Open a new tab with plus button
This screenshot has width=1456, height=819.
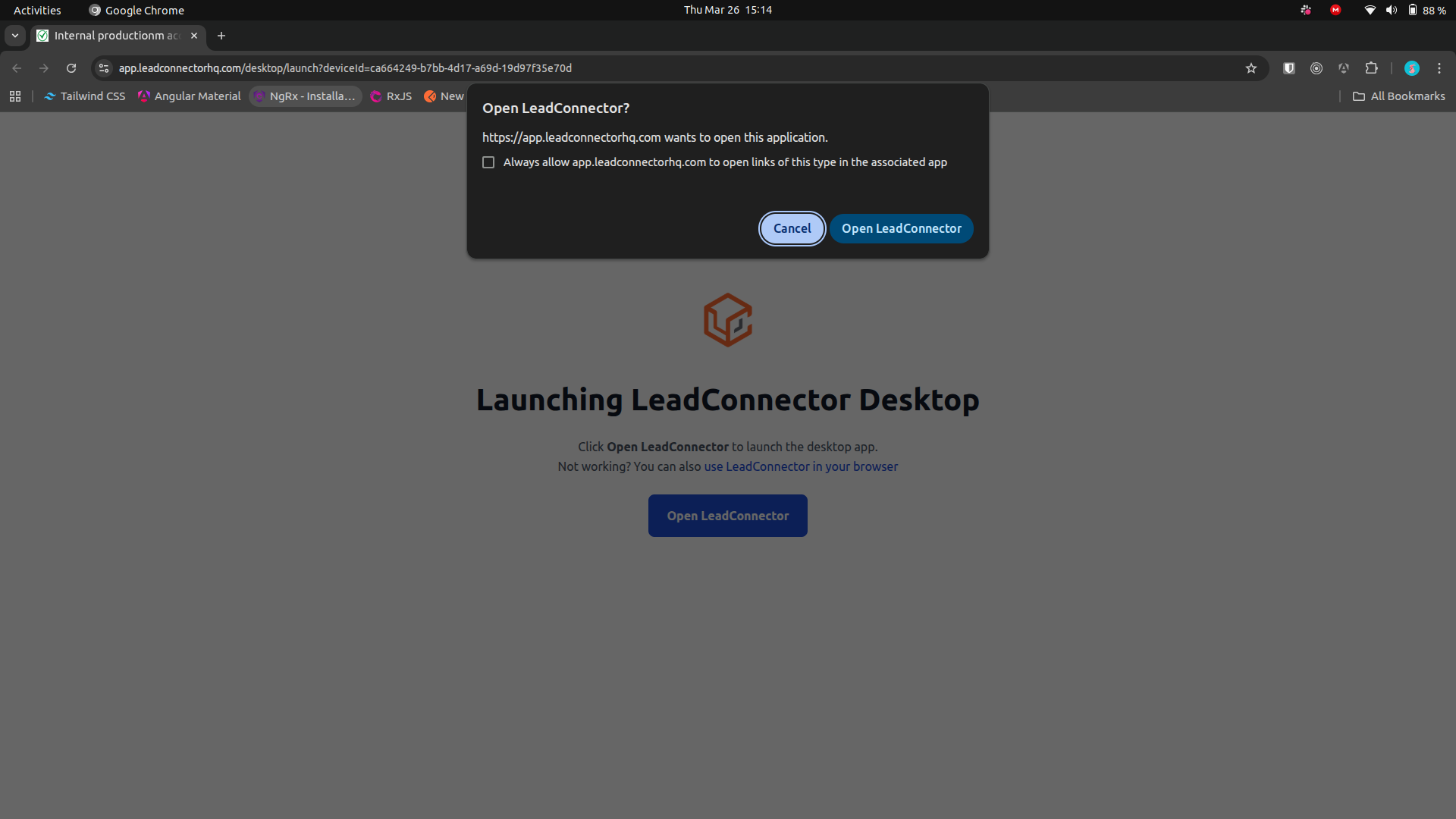[x=221, y=36]
